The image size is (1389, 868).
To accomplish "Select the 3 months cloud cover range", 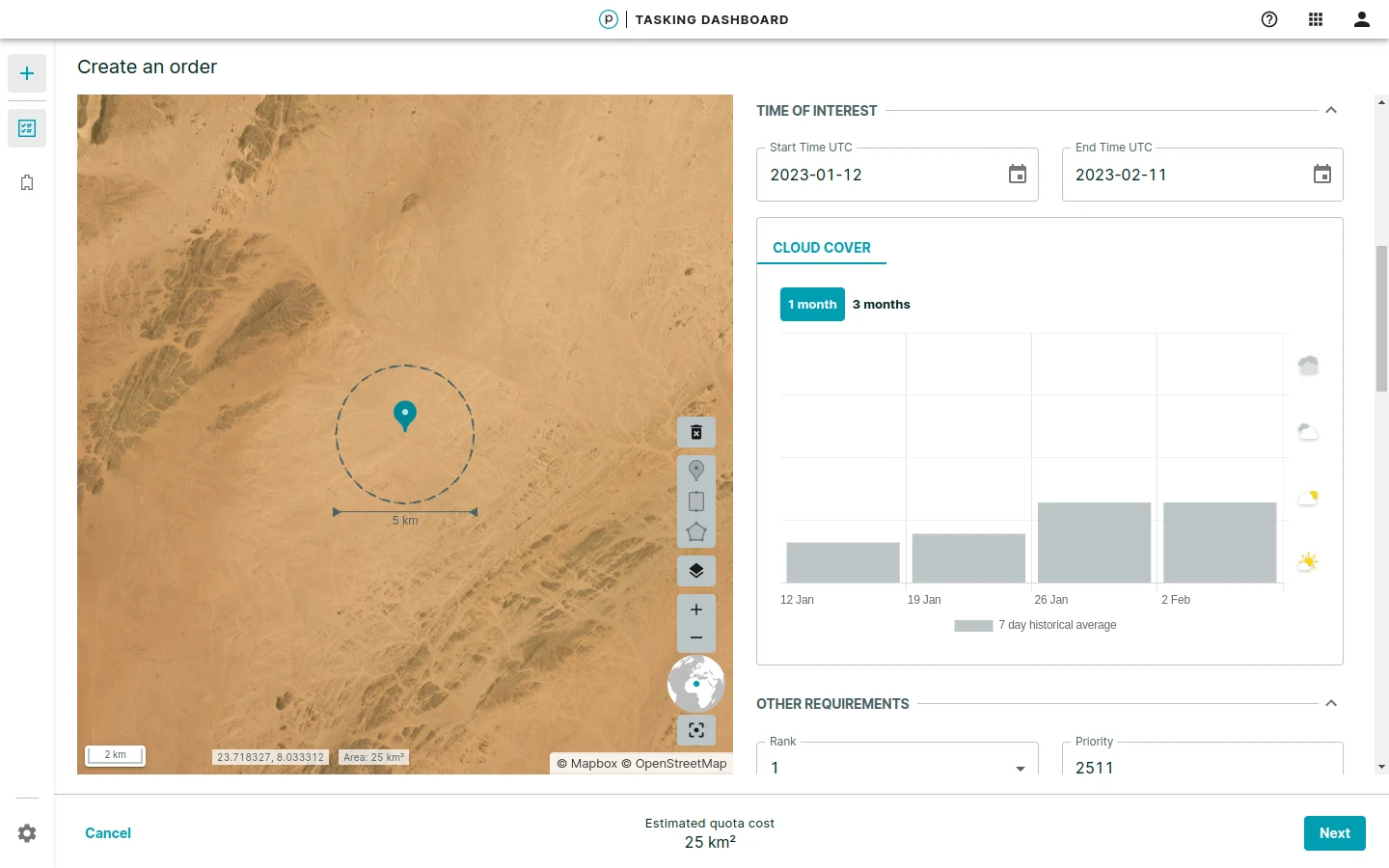I will pos(881,304).
